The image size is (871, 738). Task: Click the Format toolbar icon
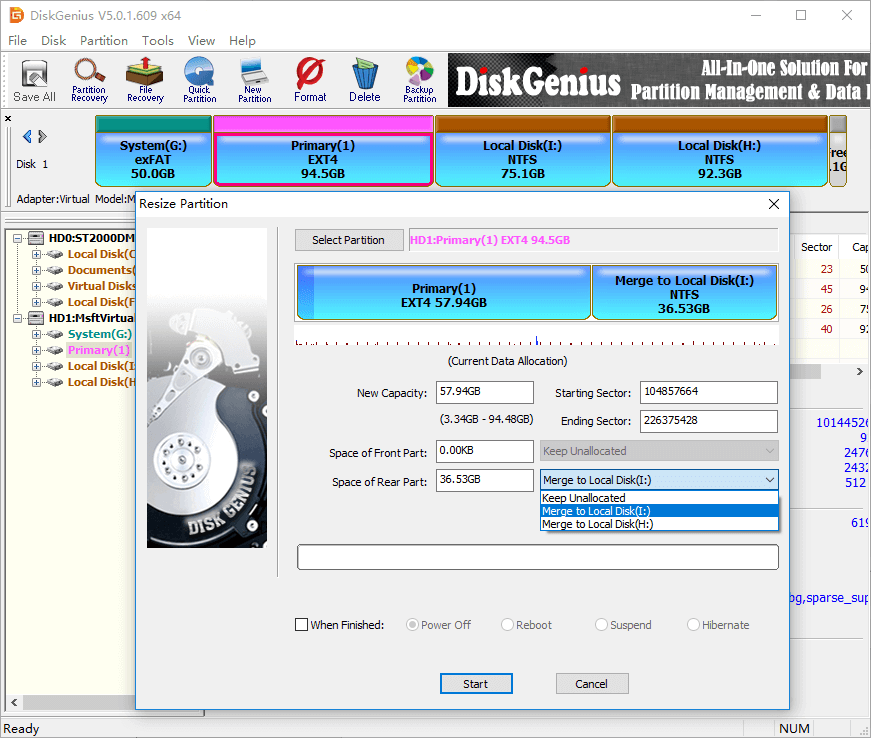click(x=310, y=80)
